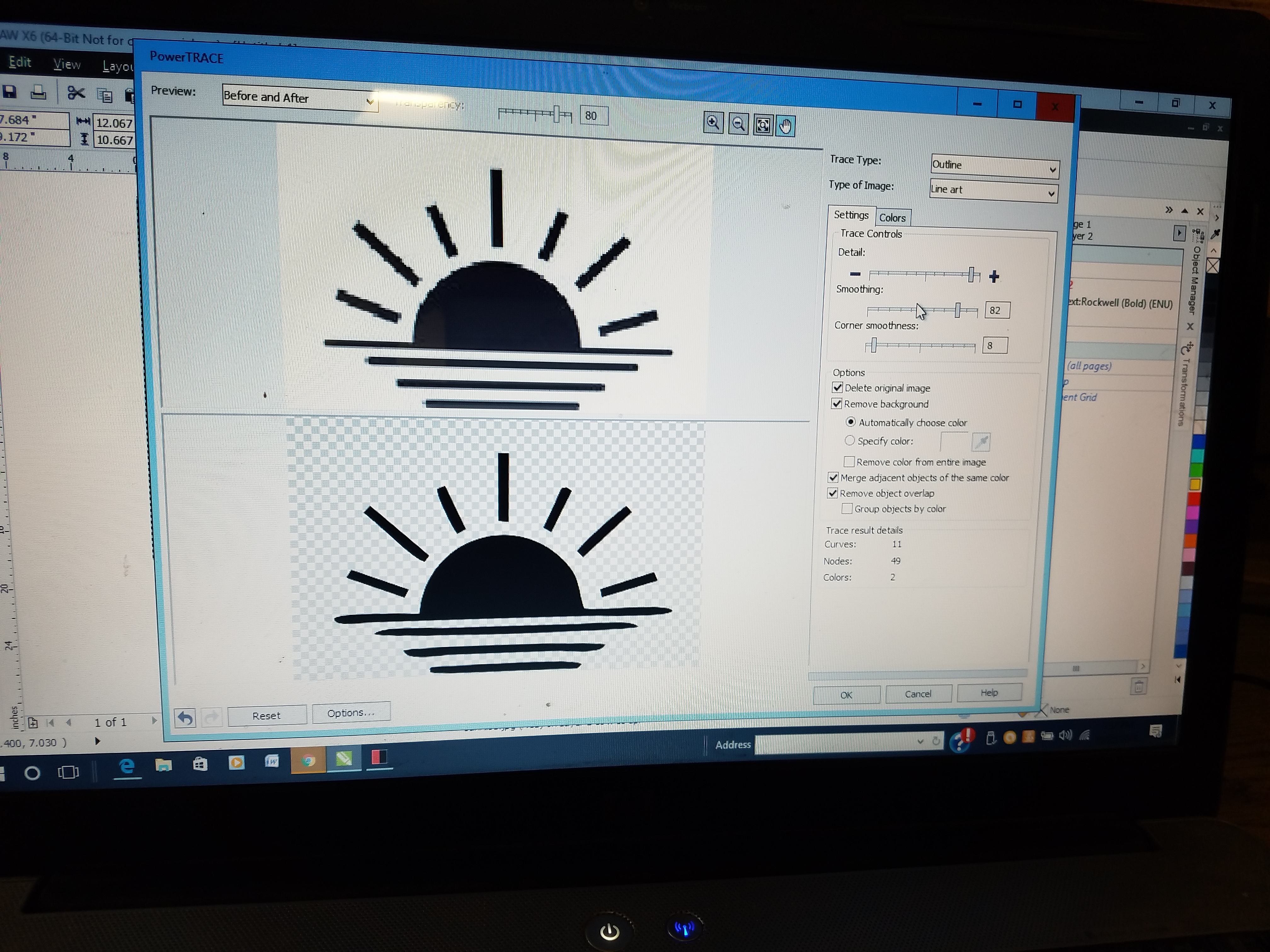1270x952 pixels.
Task: Open Microsoft Edge from the taskbar
Action: (126, 766)
